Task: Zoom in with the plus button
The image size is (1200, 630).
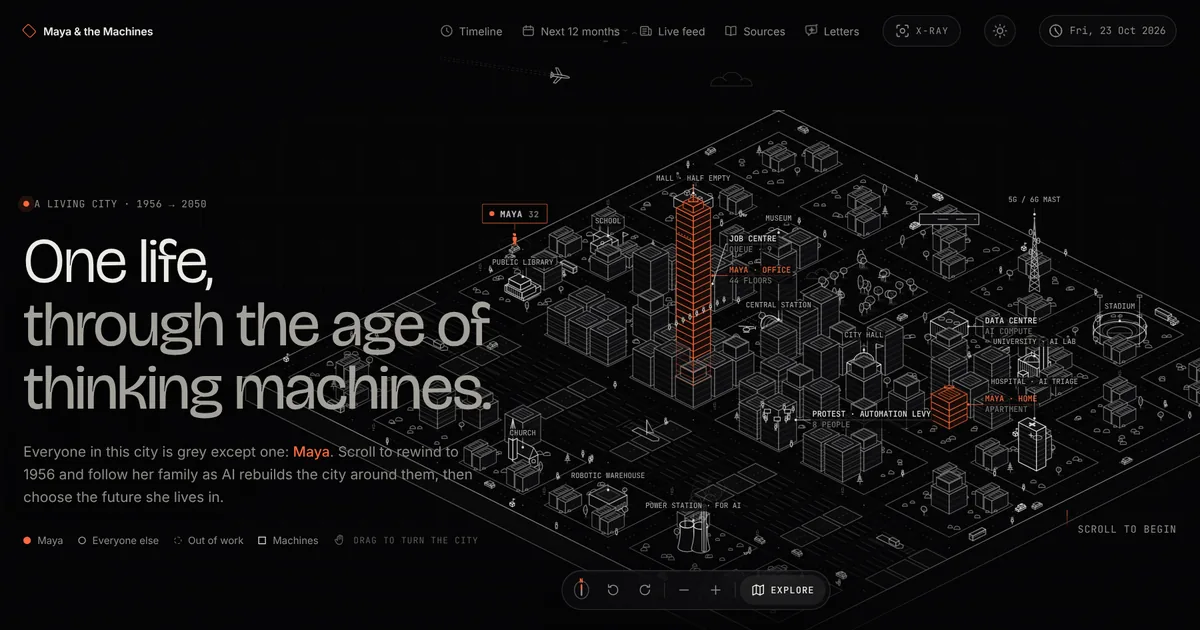Action: (x=716, y=590)
